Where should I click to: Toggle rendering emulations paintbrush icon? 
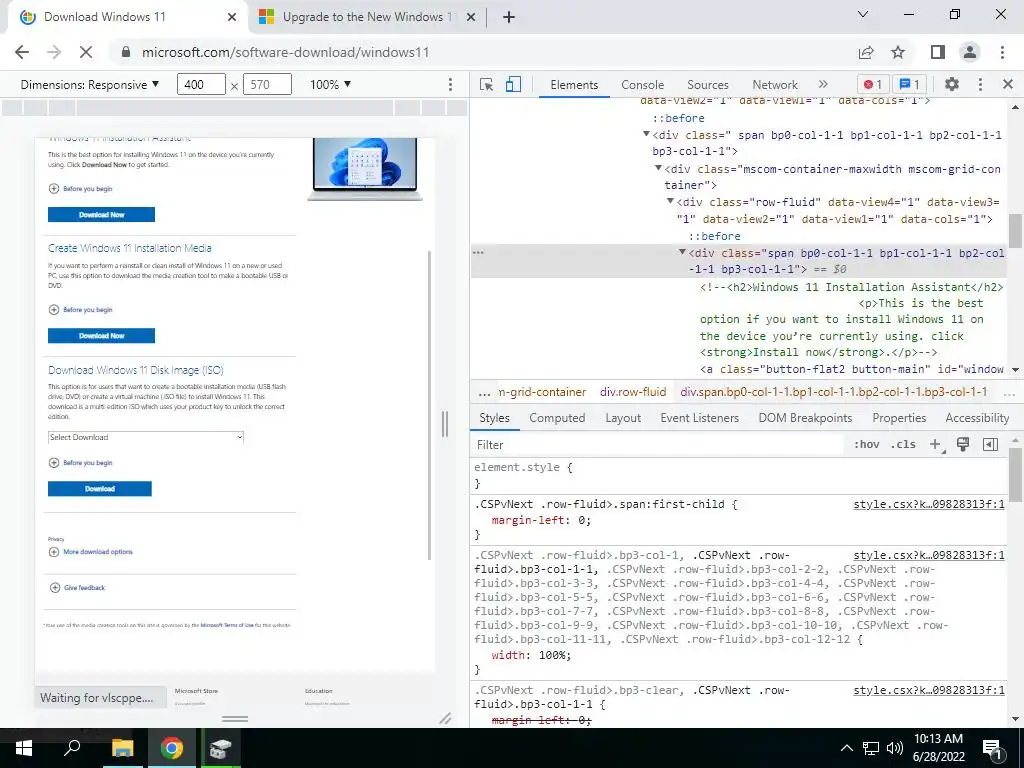point(963,445)
